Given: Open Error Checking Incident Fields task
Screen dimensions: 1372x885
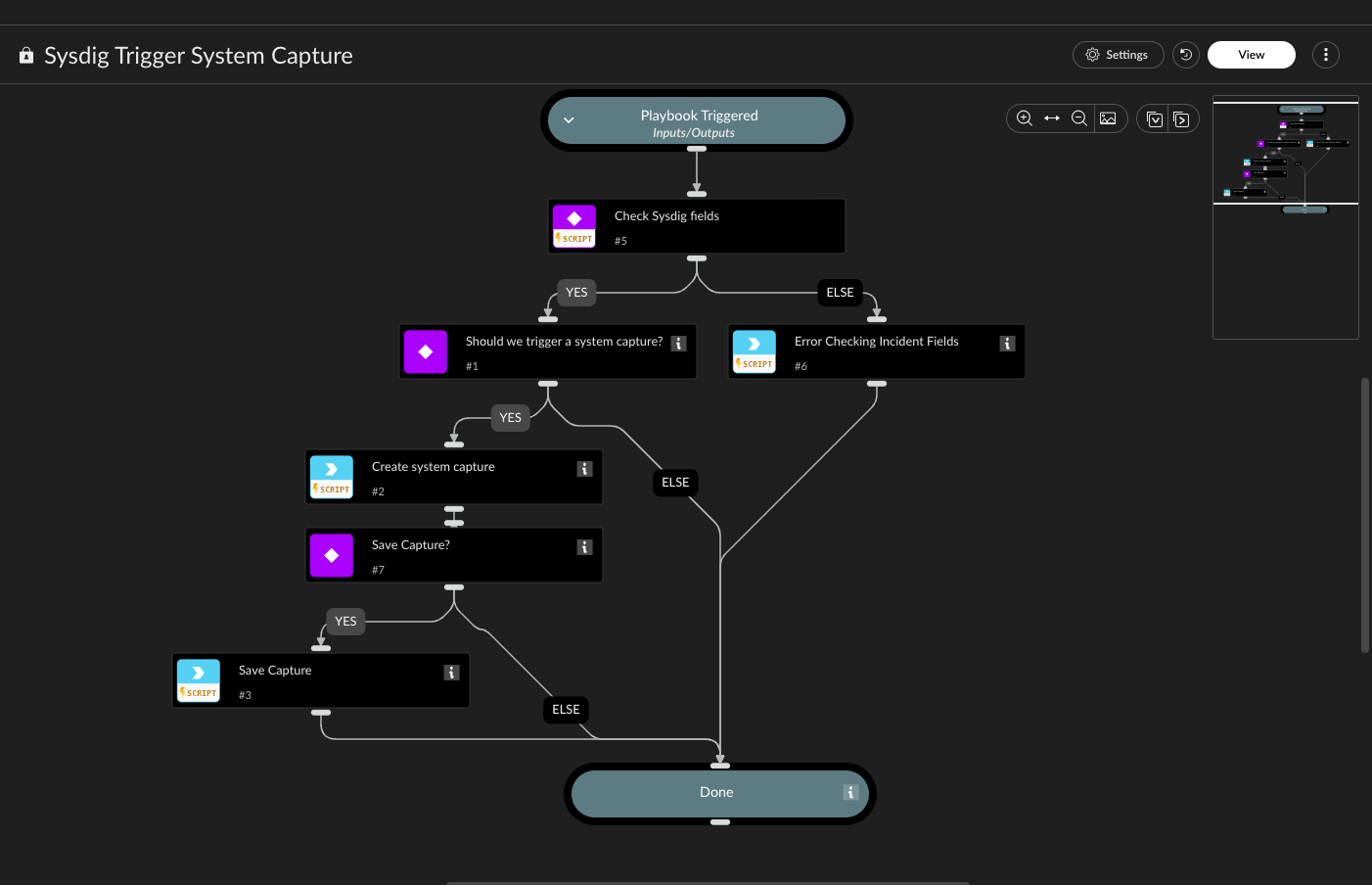Looking at the screenshot, I should (x=877, y=351).
